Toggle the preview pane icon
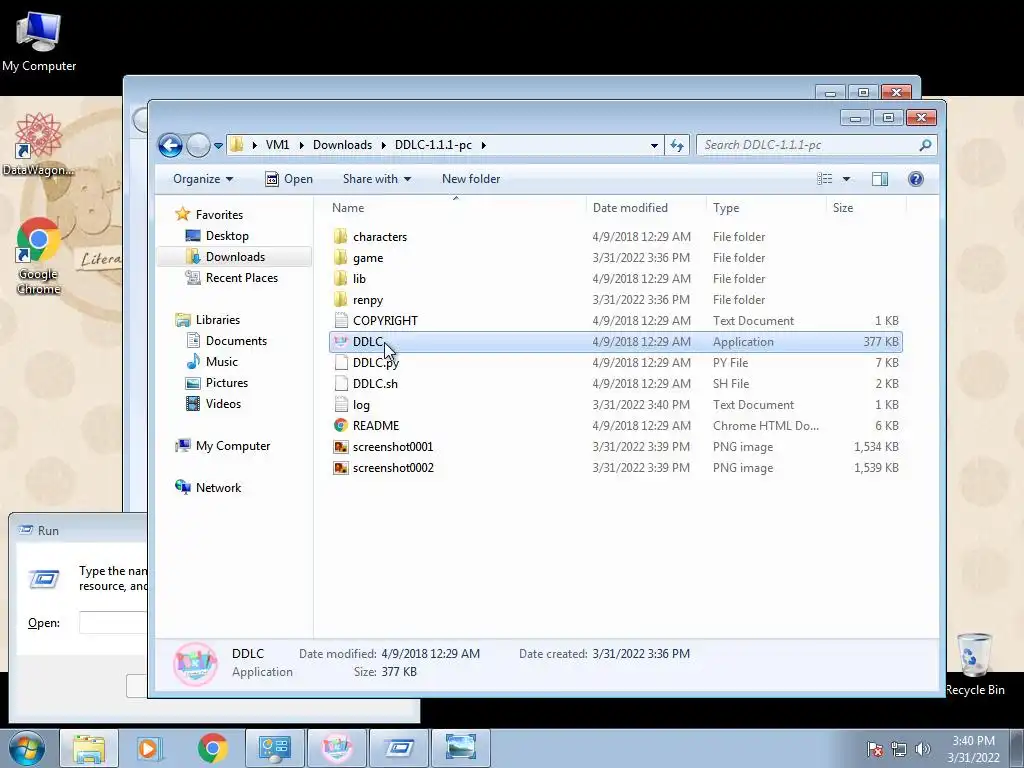 [x=880, y=179]
